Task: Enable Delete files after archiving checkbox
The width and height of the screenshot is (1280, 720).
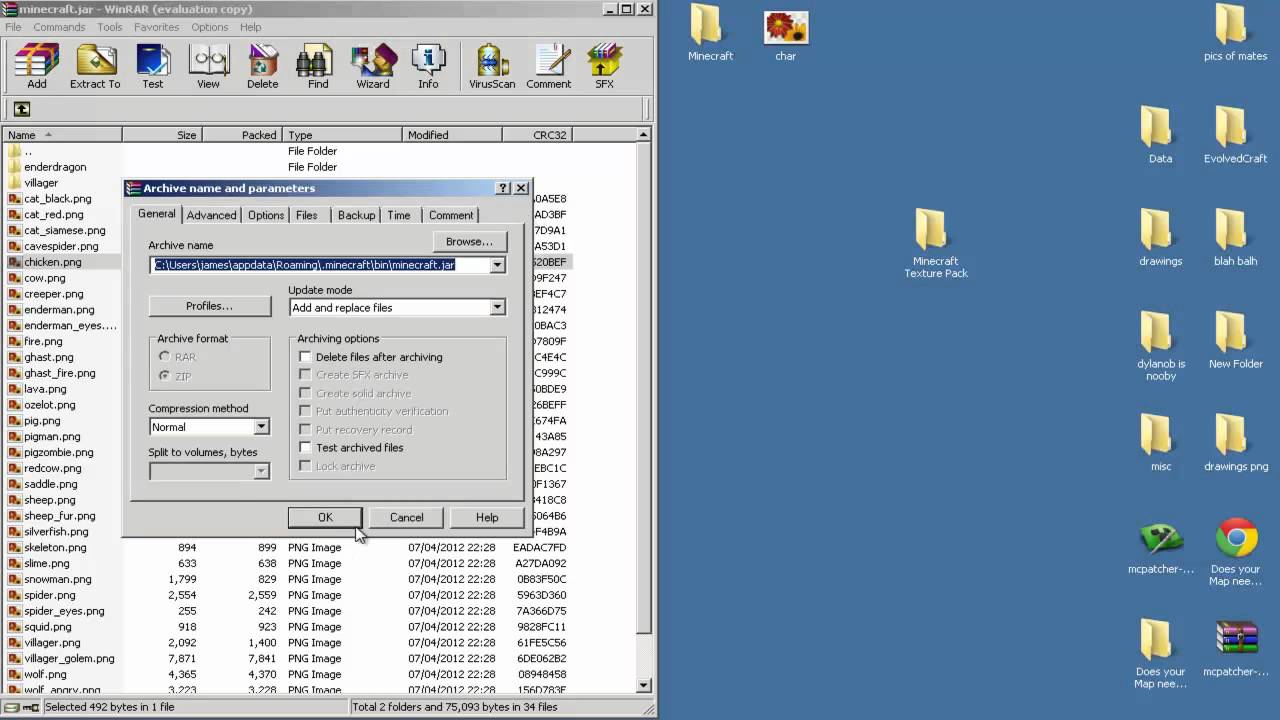Action: [306, 357]
